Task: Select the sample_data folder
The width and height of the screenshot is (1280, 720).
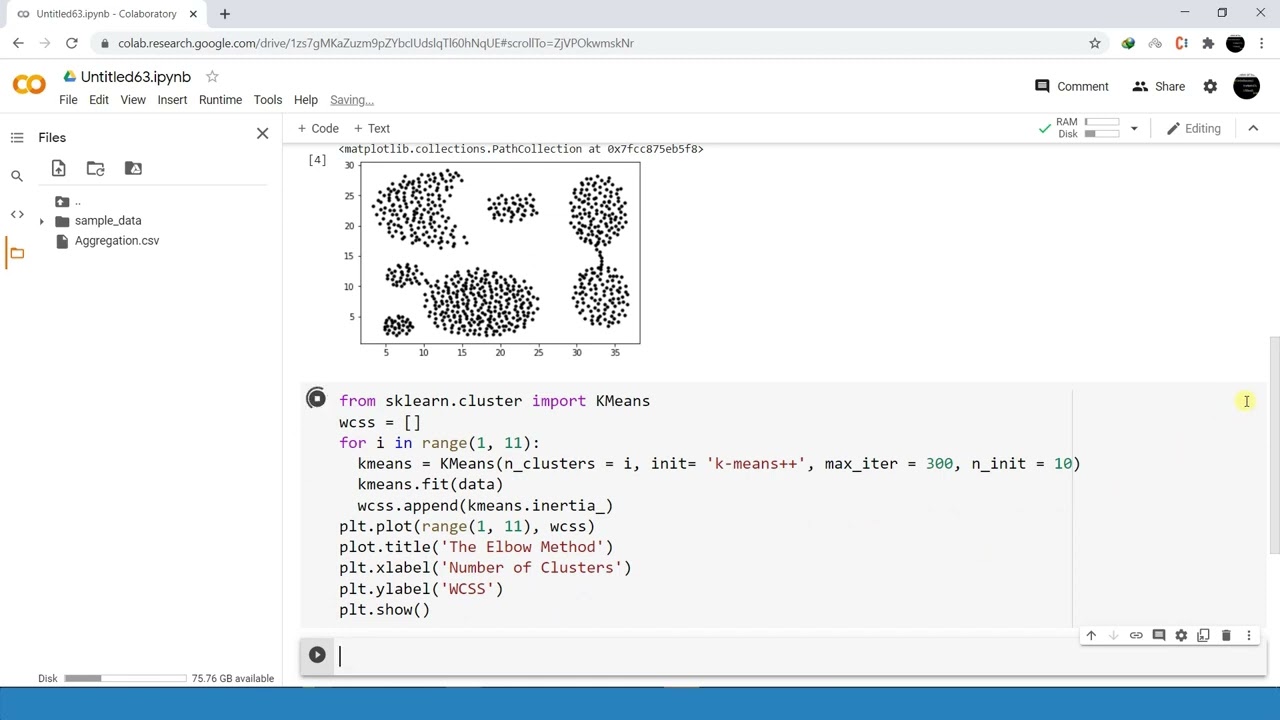Action: tap(108, 220)
